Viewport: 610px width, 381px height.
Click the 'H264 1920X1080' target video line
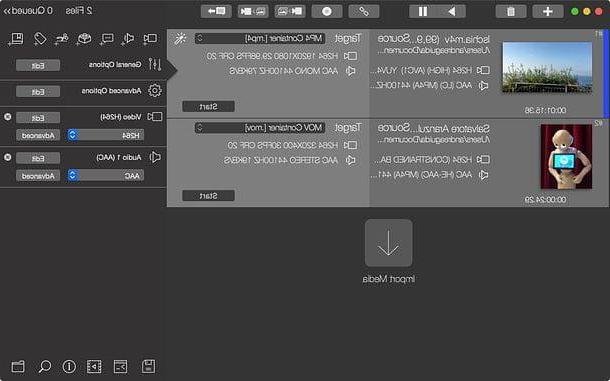272,56
